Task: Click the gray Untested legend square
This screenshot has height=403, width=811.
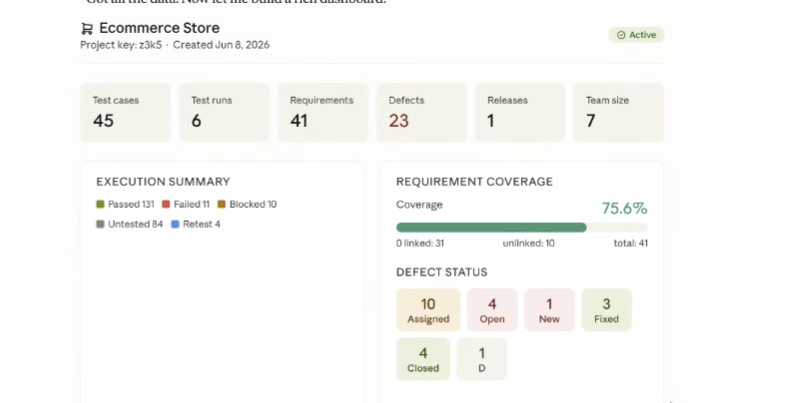Action: (x=100, y=224)
